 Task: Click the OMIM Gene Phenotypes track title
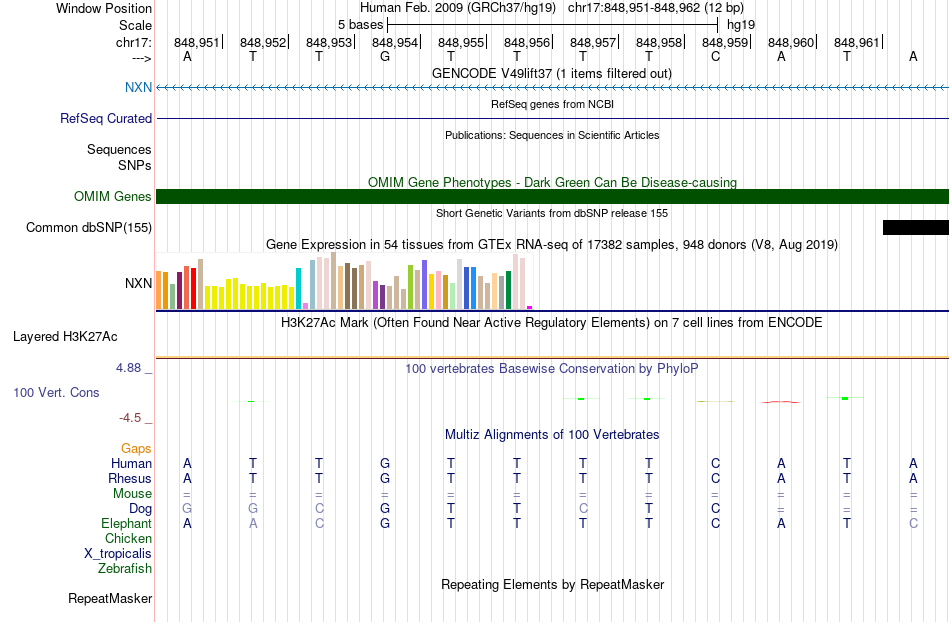point(552,182)
